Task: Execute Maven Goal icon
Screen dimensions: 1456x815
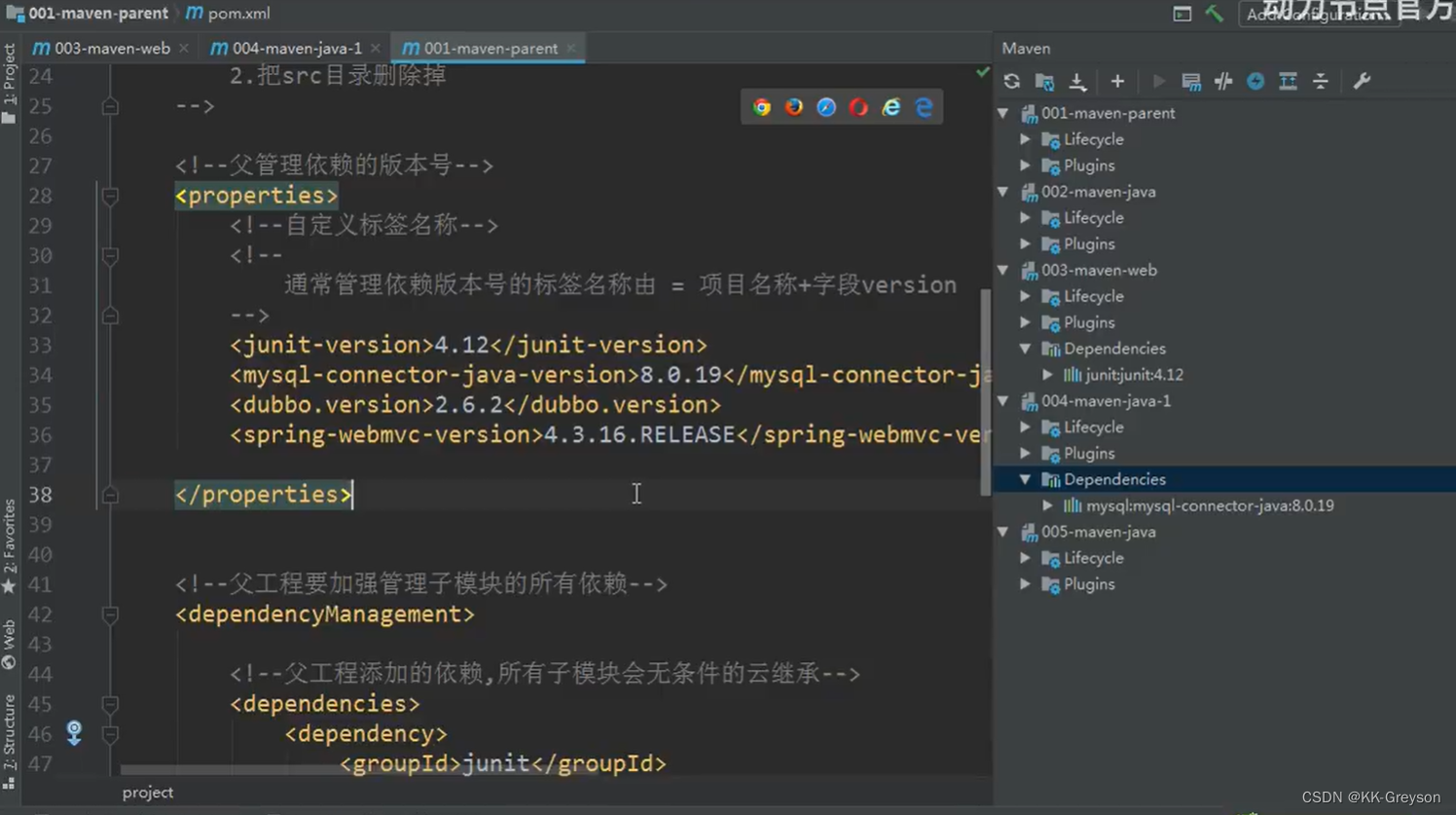Action: click(x=1191, y=82)
